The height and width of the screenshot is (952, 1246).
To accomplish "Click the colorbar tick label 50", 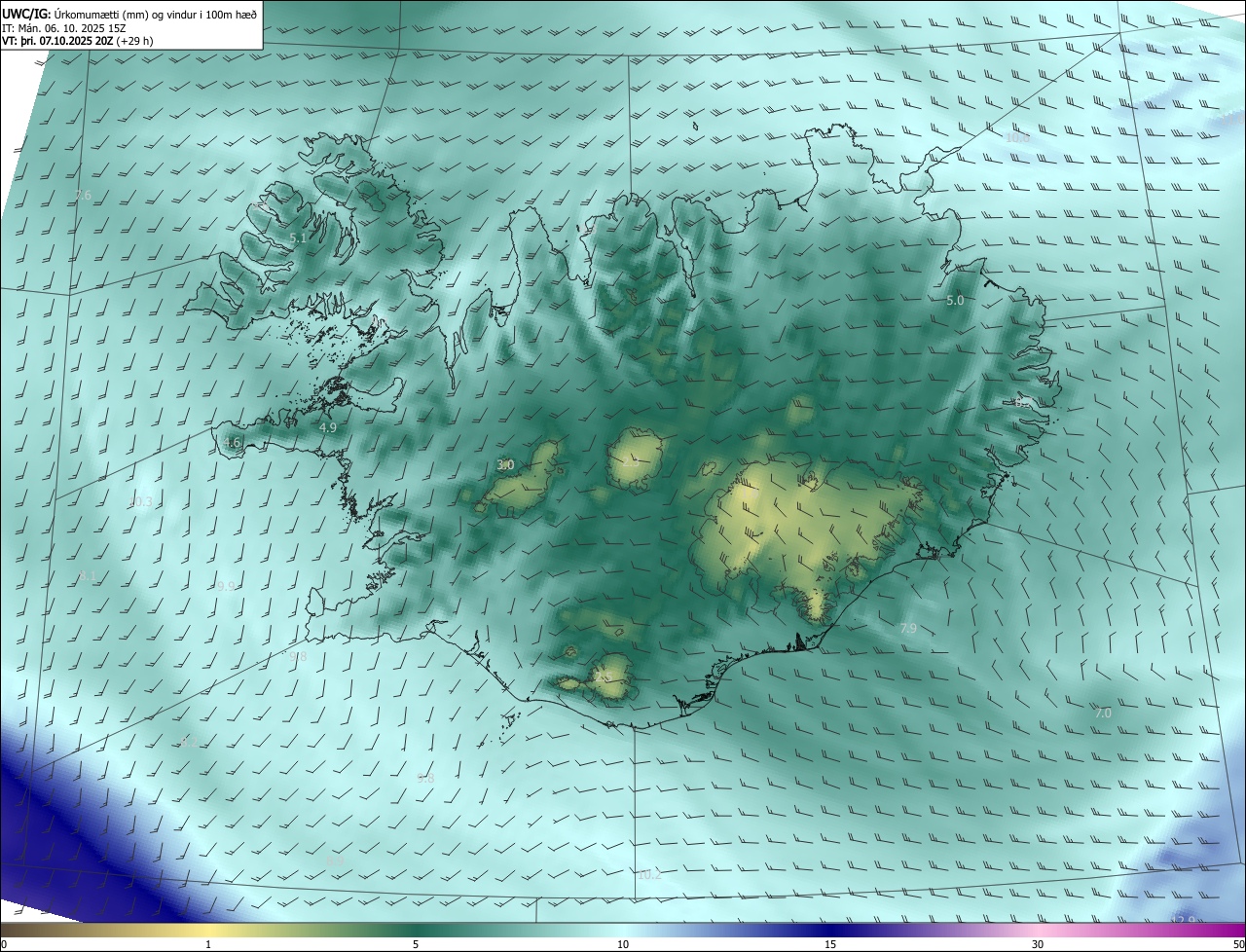I will click(x=1238, y=944).
